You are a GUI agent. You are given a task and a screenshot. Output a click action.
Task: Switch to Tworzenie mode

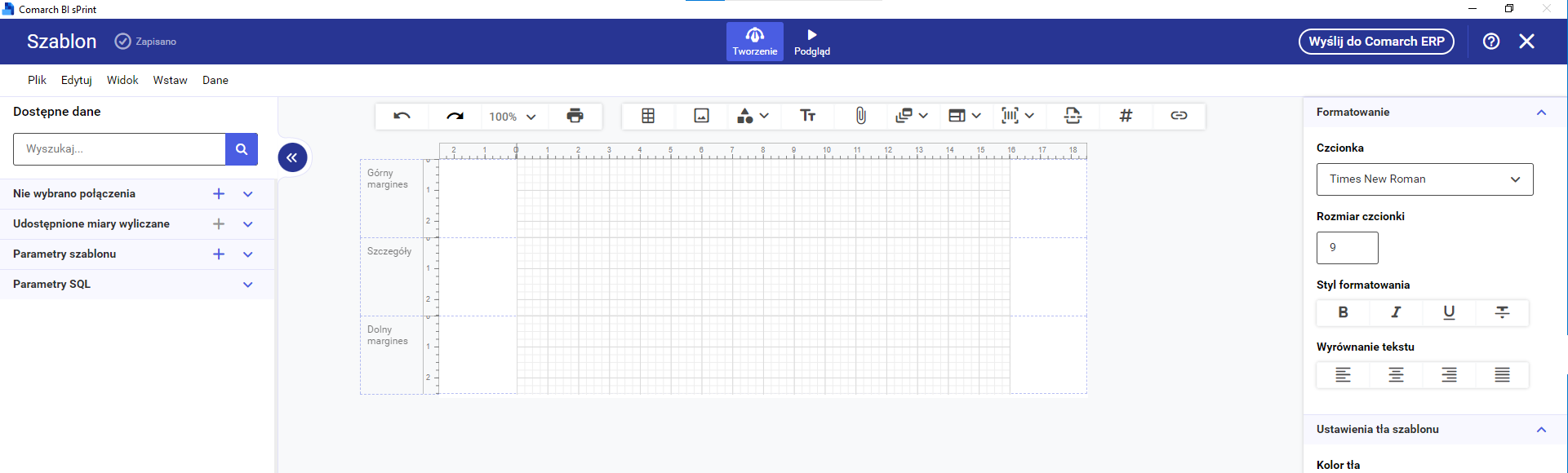pos(755,42)
